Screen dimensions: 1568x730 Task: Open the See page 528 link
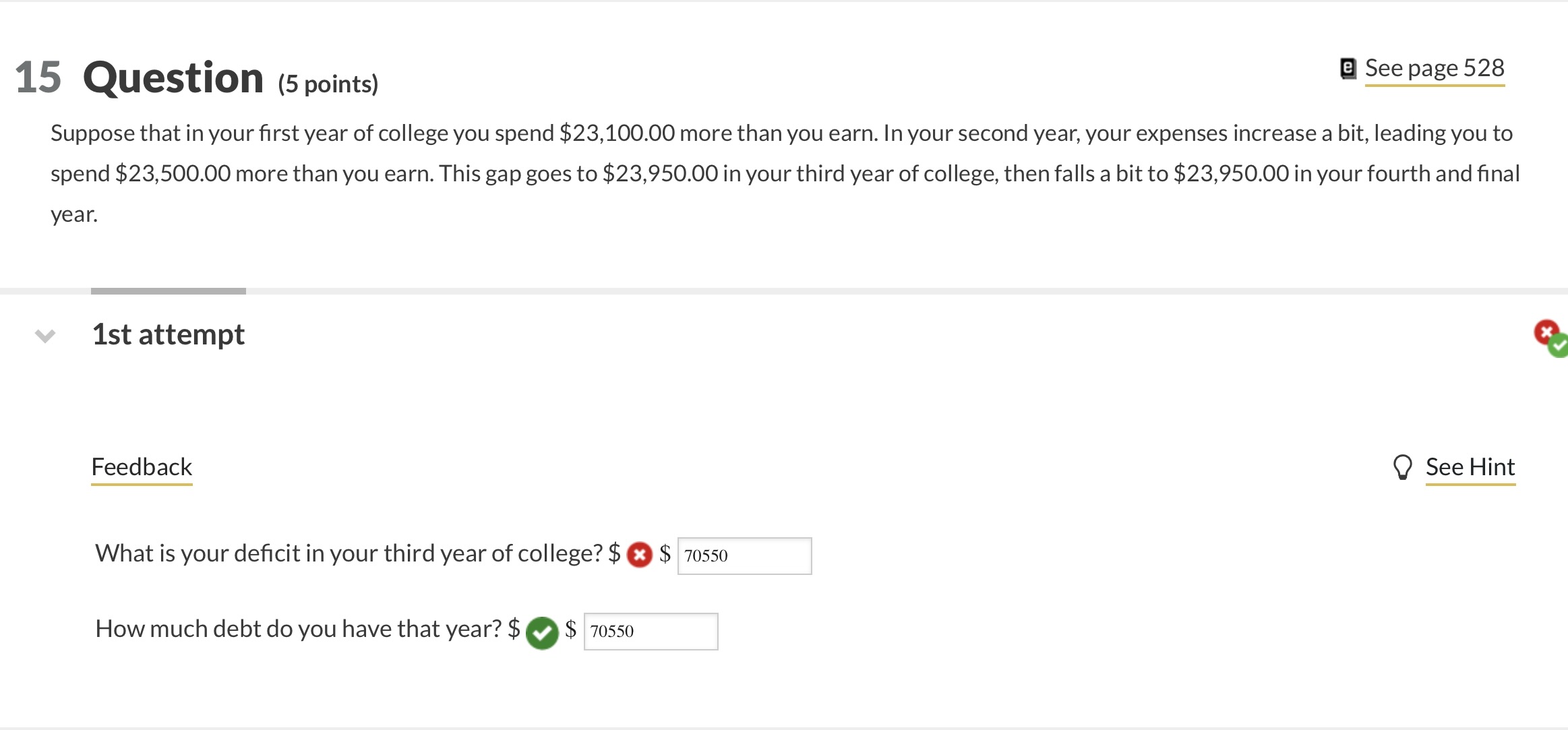pos(1433,67)
